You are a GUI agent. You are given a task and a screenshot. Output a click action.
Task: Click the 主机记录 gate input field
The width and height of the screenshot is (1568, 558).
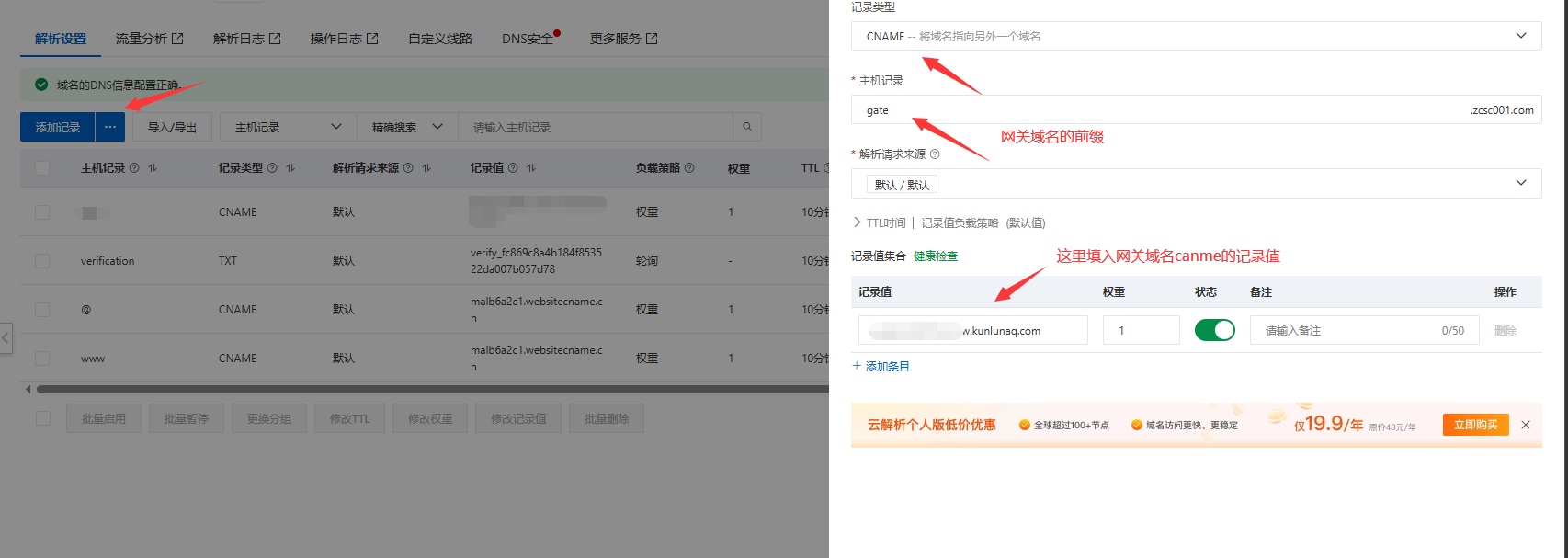coord(1158,110)
